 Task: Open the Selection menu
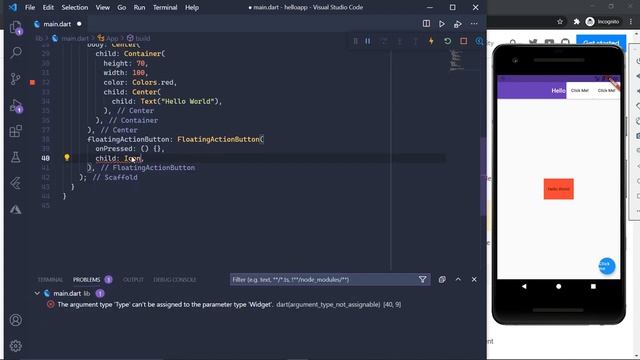75,7
